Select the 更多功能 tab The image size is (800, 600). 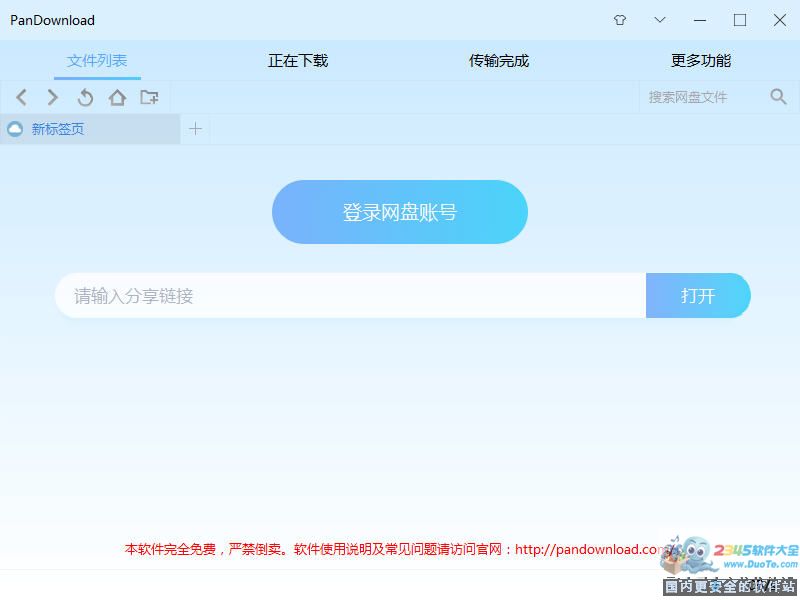coord(701,61)
